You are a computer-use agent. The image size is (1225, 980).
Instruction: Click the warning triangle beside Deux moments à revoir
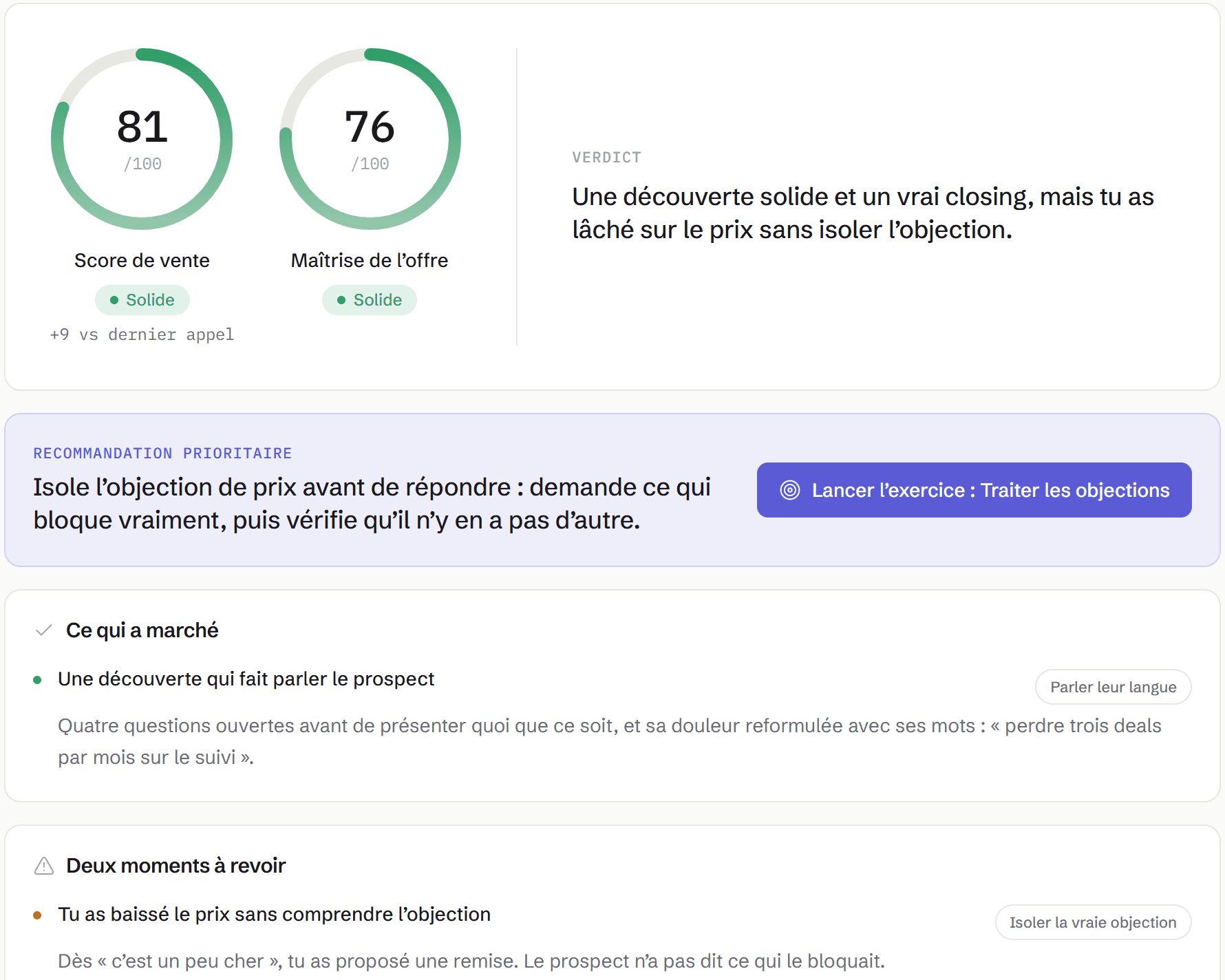click(44, 865)
